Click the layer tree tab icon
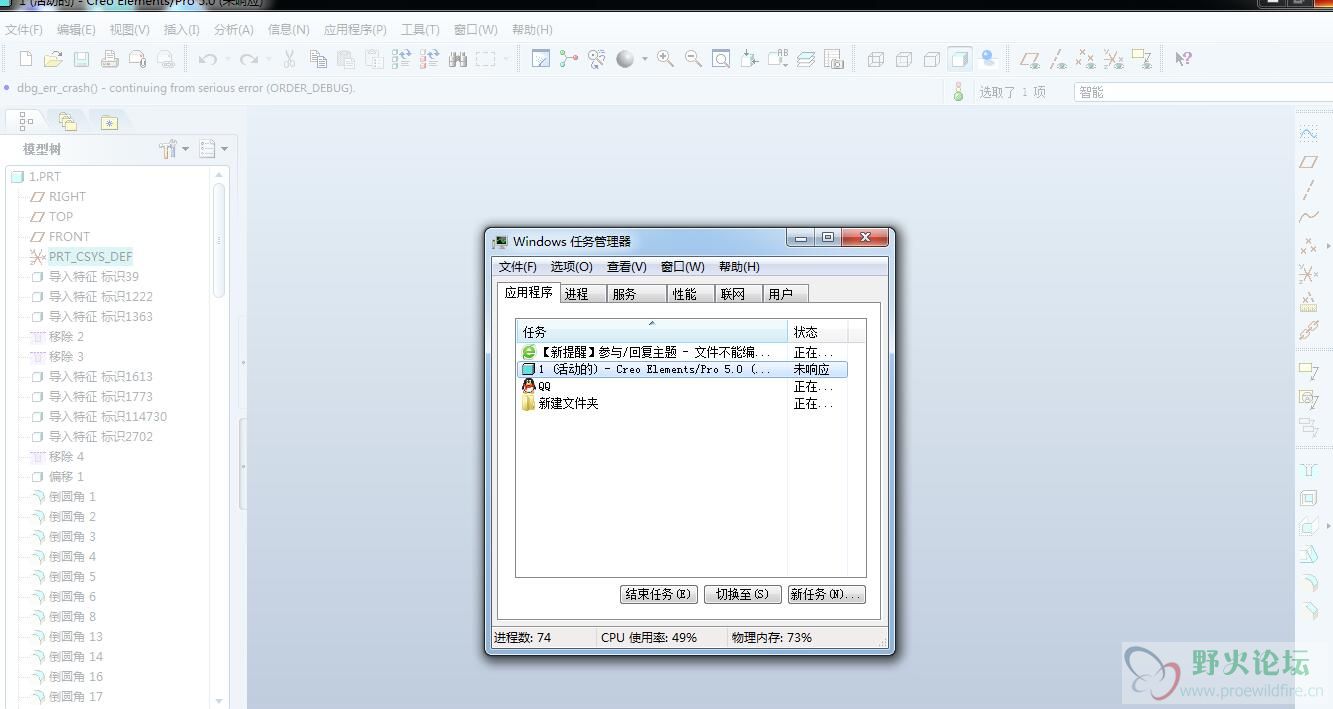This screenshot has width=1333, height=709. pos(67,122)
